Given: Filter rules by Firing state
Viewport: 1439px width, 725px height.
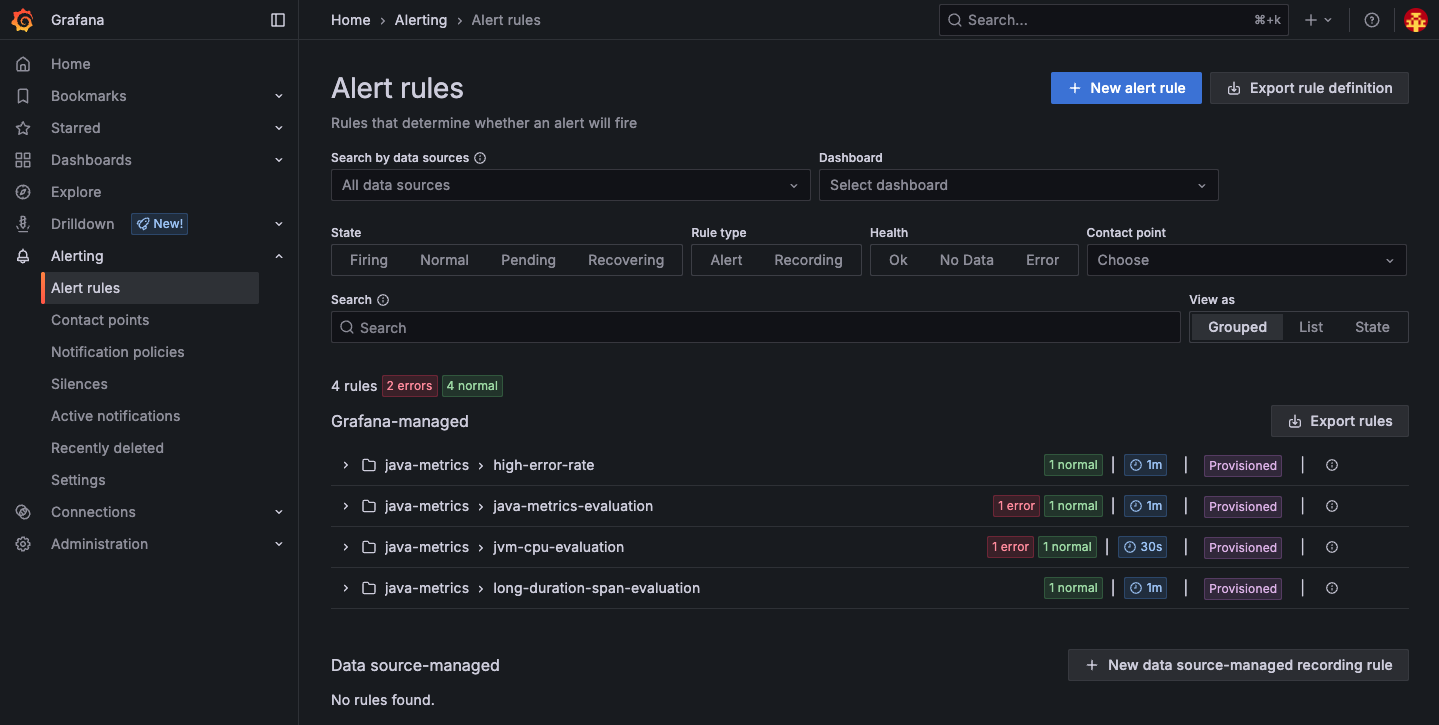Looking at the screenshot, I should [x=369, y=260].
